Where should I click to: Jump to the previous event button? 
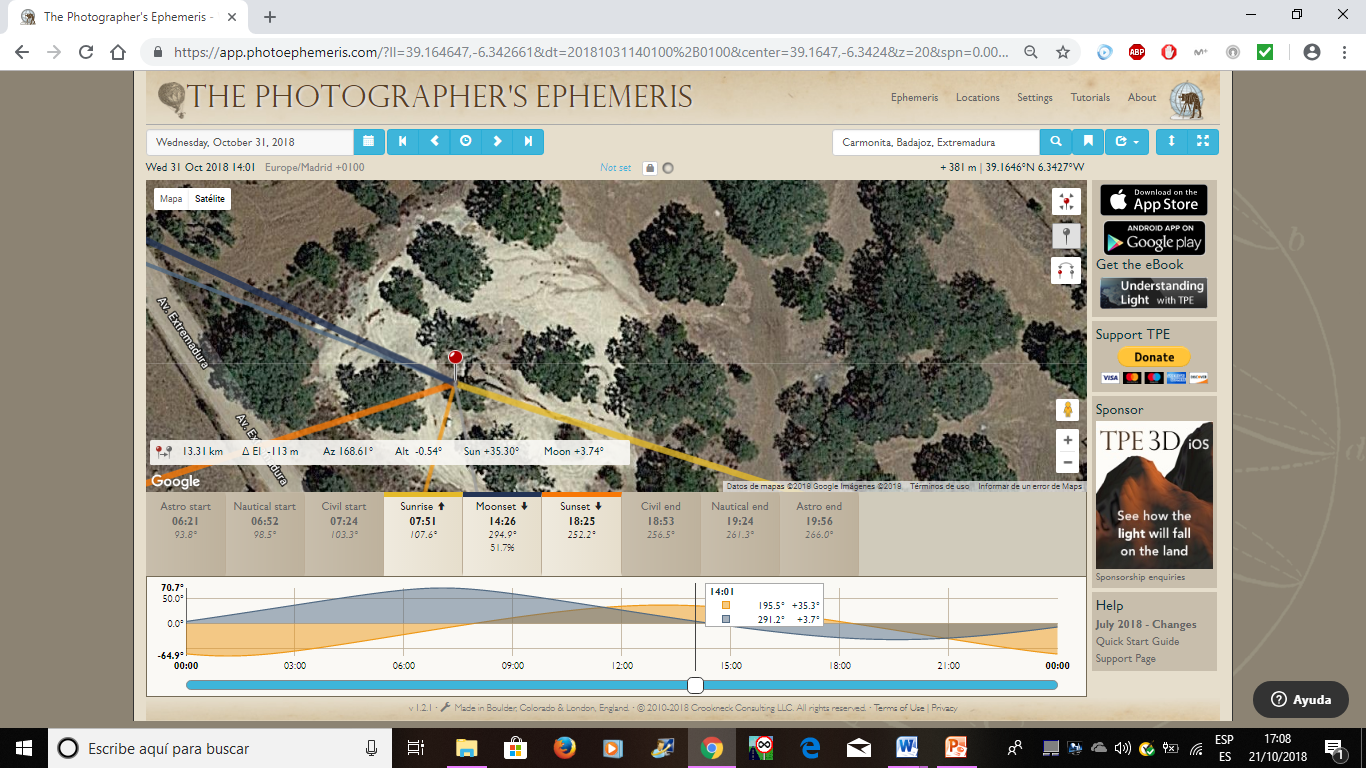tap(403, 142)
